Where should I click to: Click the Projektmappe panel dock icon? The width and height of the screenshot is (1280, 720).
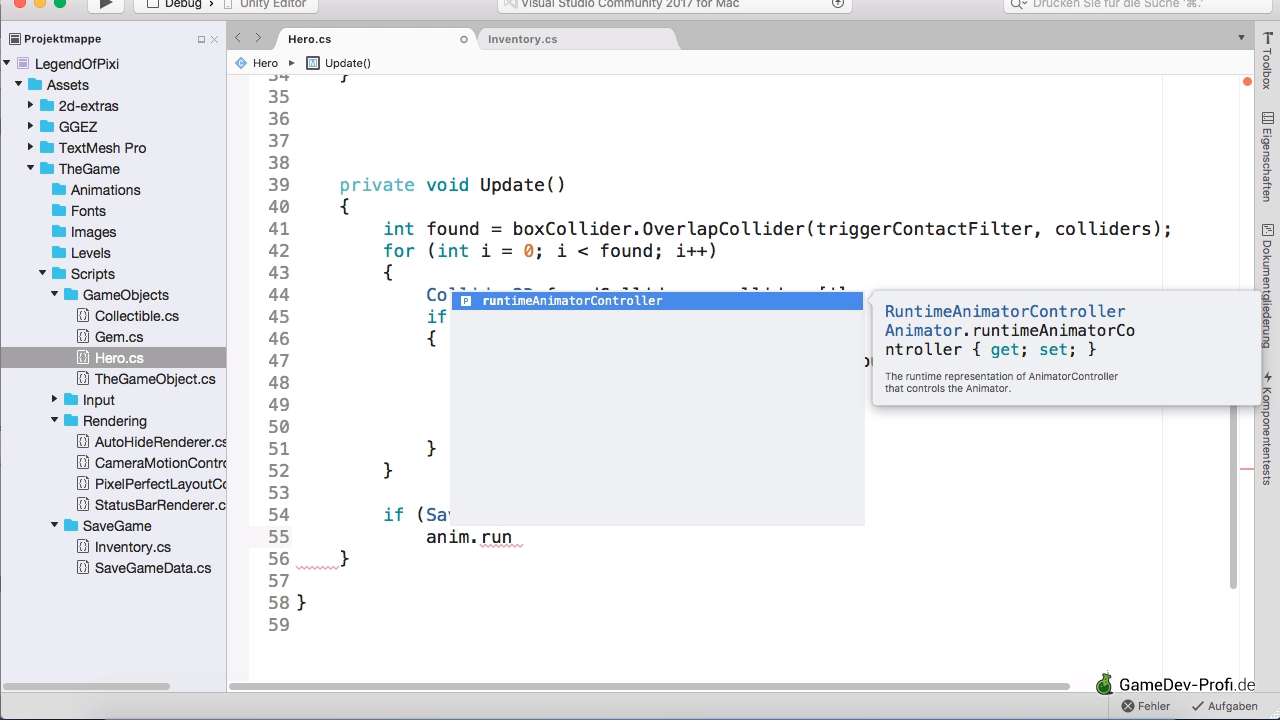tap(201, 39)
